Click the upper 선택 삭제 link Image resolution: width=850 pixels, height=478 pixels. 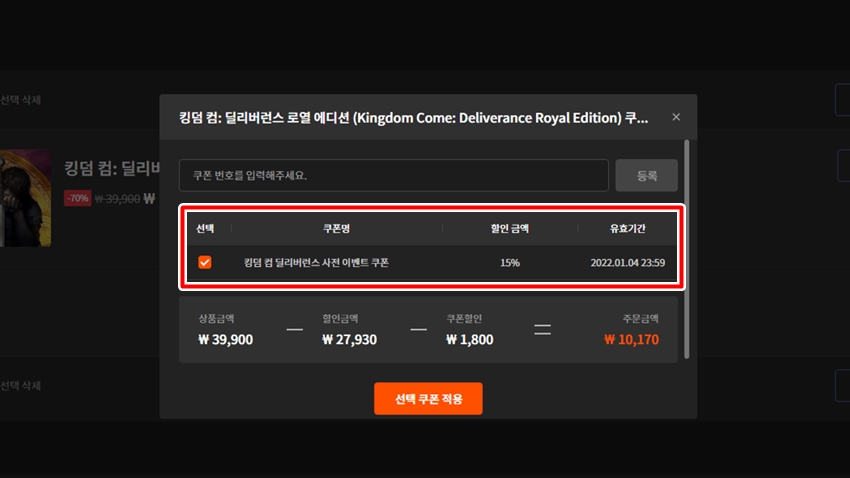pyautogui.click(x=21, y=100)
